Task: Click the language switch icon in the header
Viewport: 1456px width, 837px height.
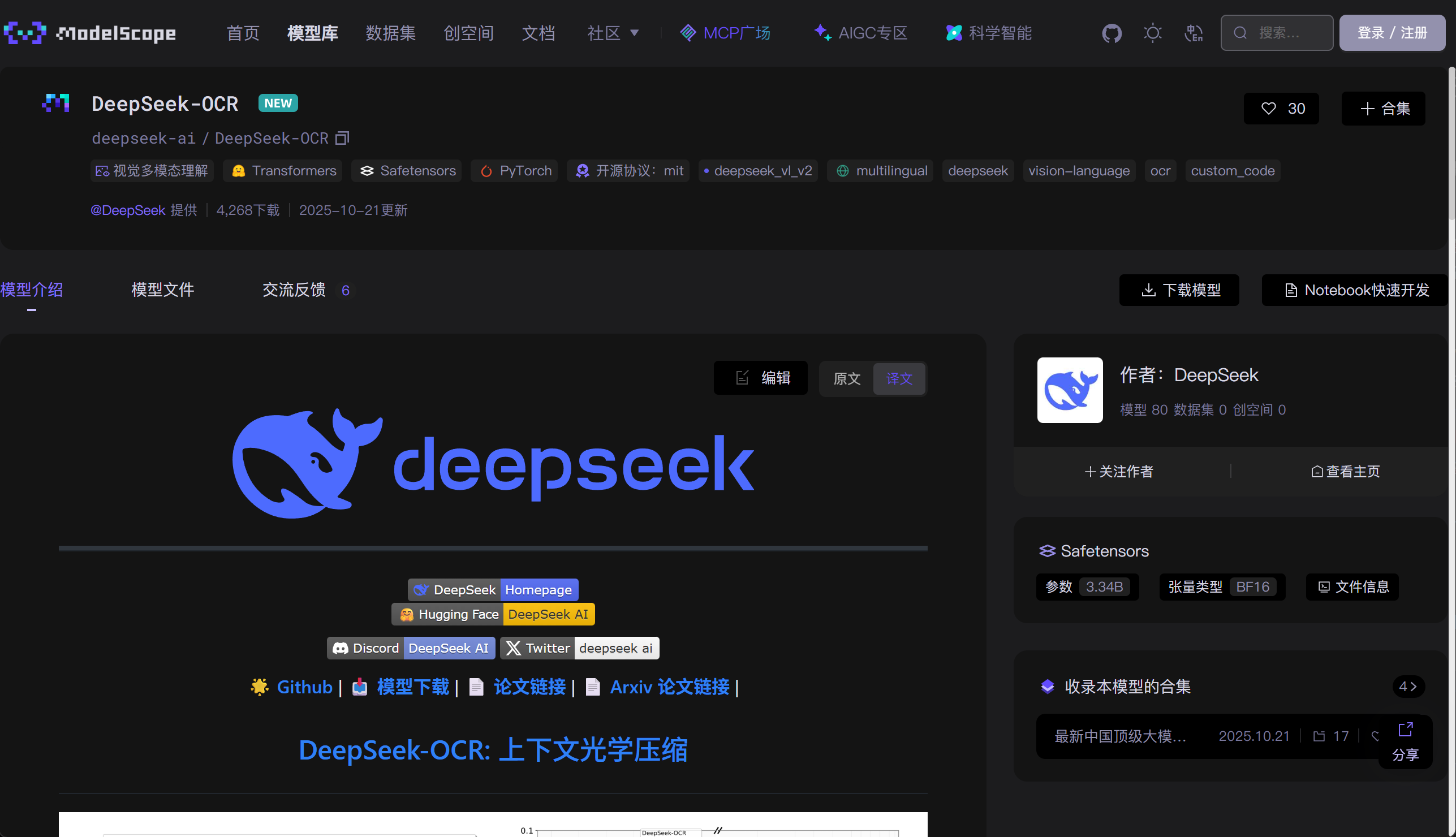Action: click(1194, 33)
